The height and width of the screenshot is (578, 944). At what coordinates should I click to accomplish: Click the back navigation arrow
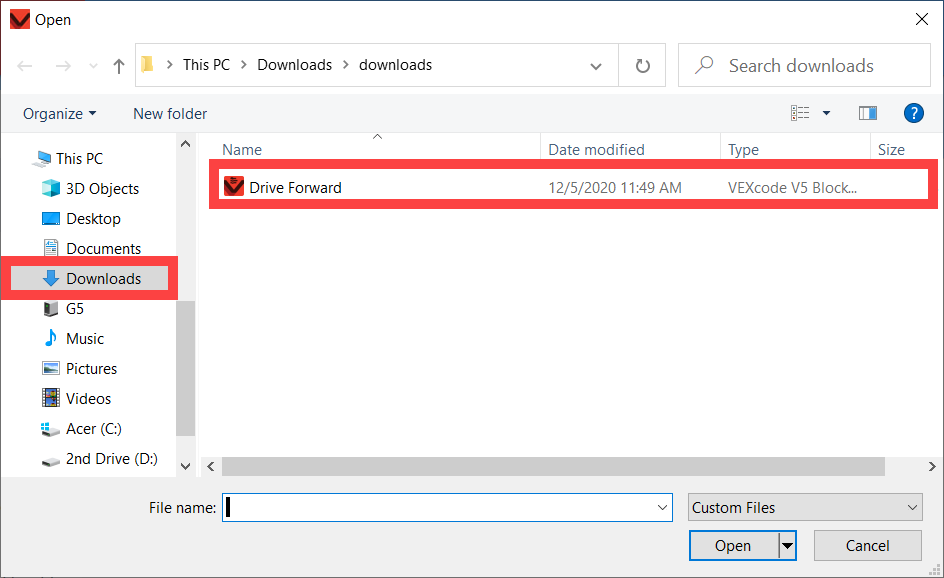pos(24,64)
